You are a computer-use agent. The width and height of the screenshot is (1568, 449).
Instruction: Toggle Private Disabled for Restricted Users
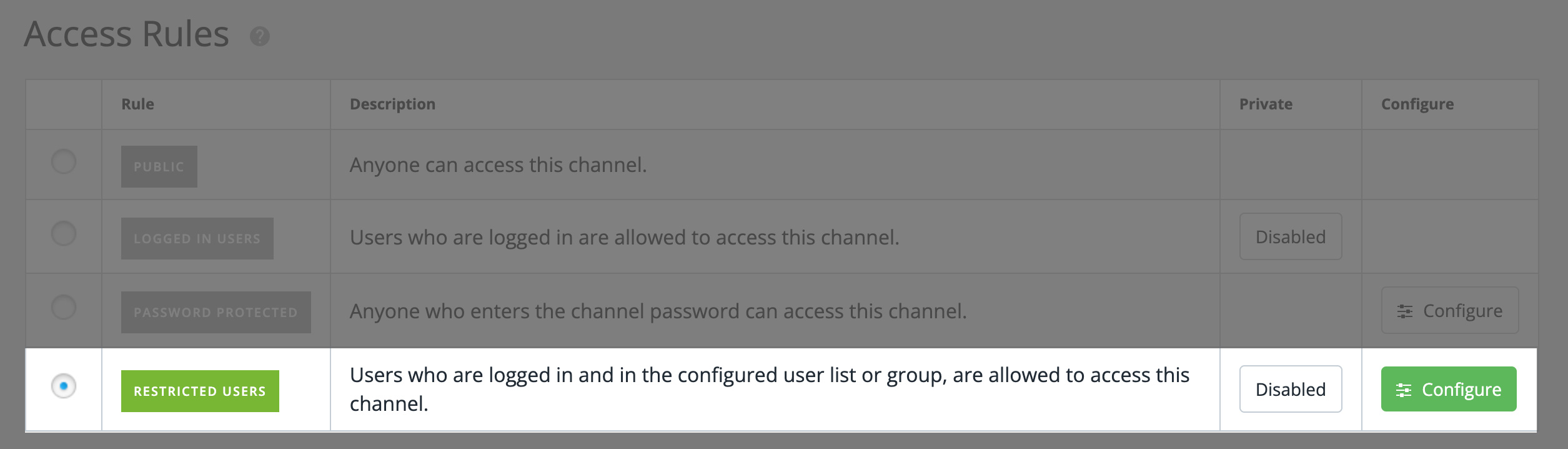(1290, 390)
